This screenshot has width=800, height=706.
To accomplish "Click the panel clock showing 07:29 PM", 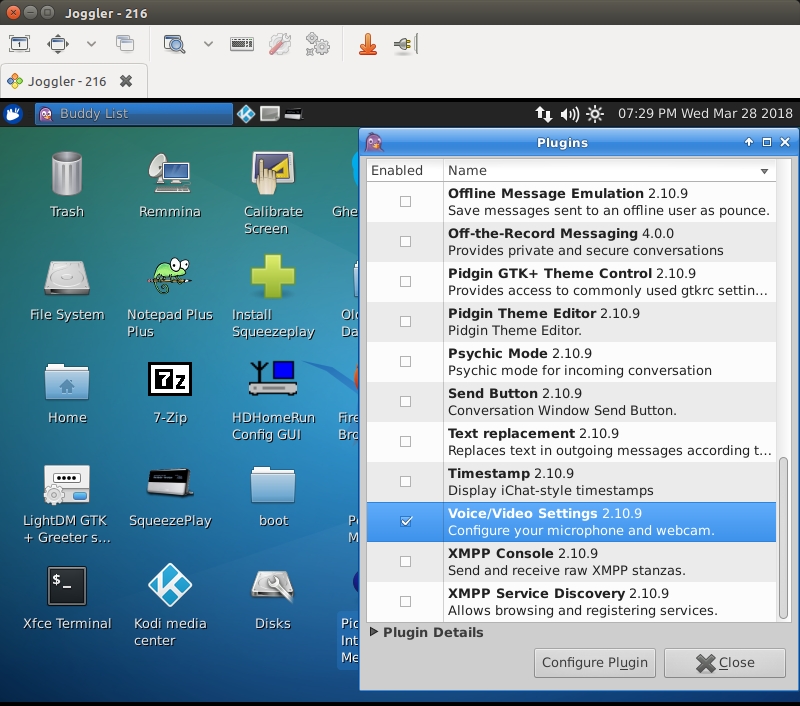I will pyautogui.click(x=705, y=113).
